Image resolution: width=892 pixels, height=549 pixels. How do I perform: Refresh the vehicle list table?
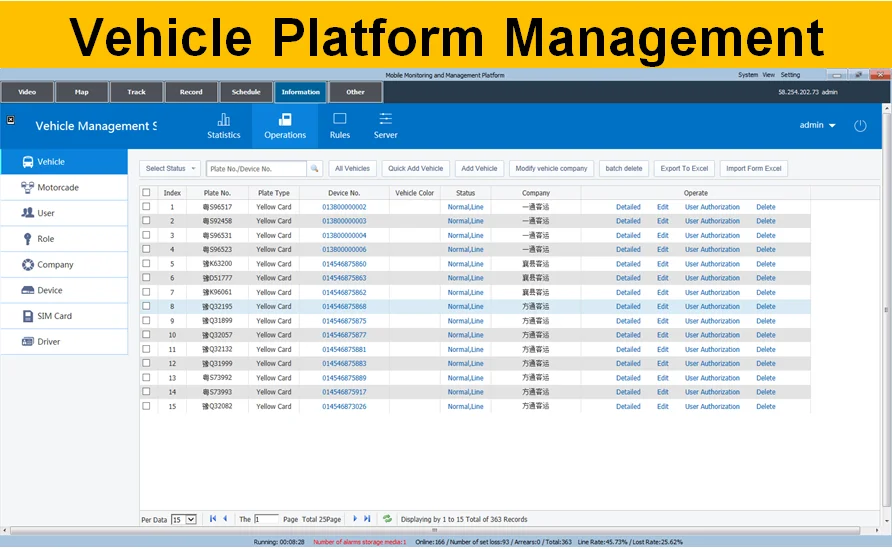(x=387, y=519)
